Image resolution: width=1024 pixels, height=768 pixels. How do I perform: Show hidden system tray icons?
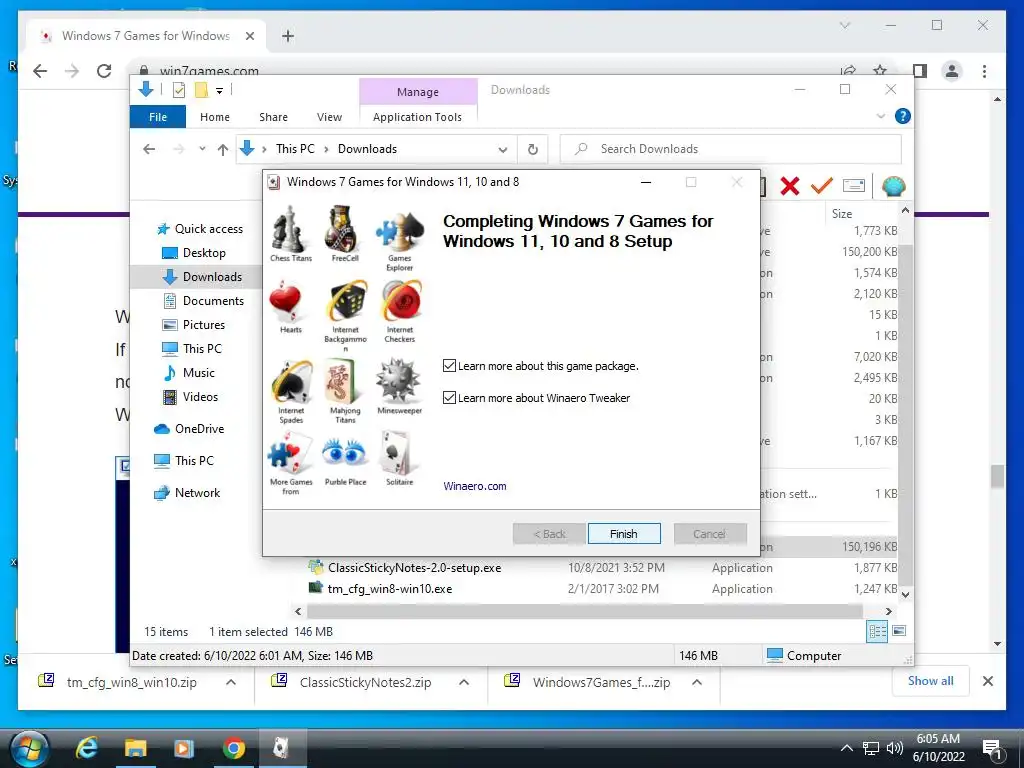click(846, 748)
